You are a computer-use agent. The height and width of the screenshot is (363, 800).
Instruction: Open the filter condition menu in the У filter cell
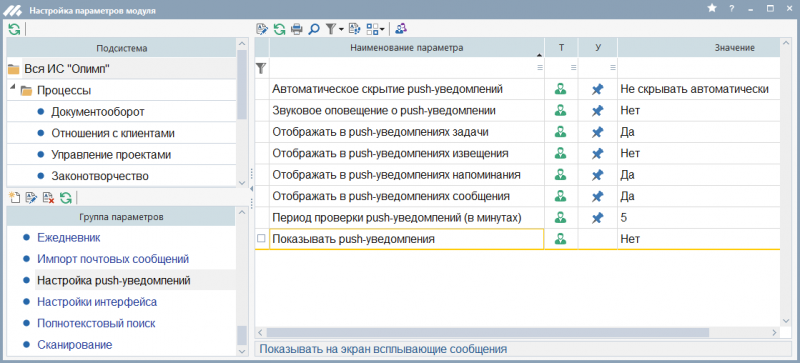point(612,67)
